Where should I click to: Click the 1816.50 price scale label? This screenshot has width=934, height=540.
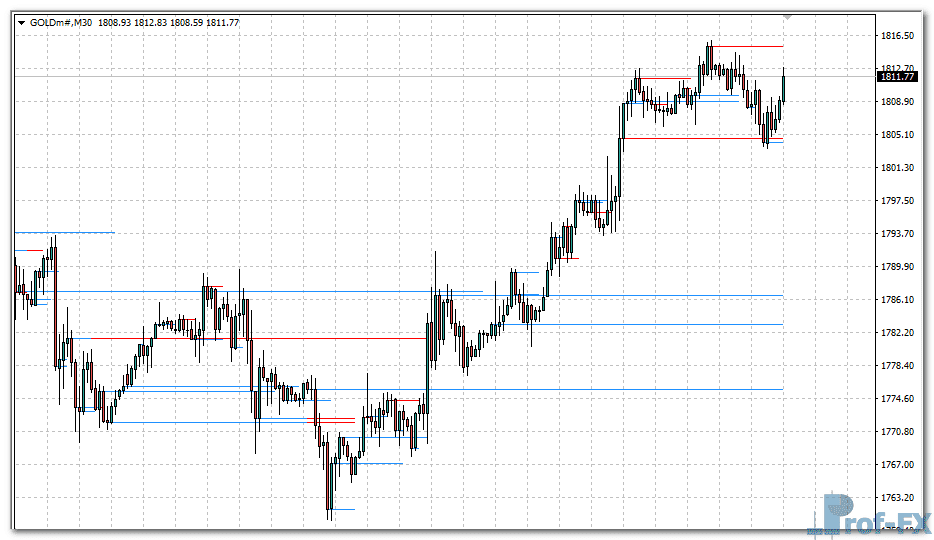point(898,36)
